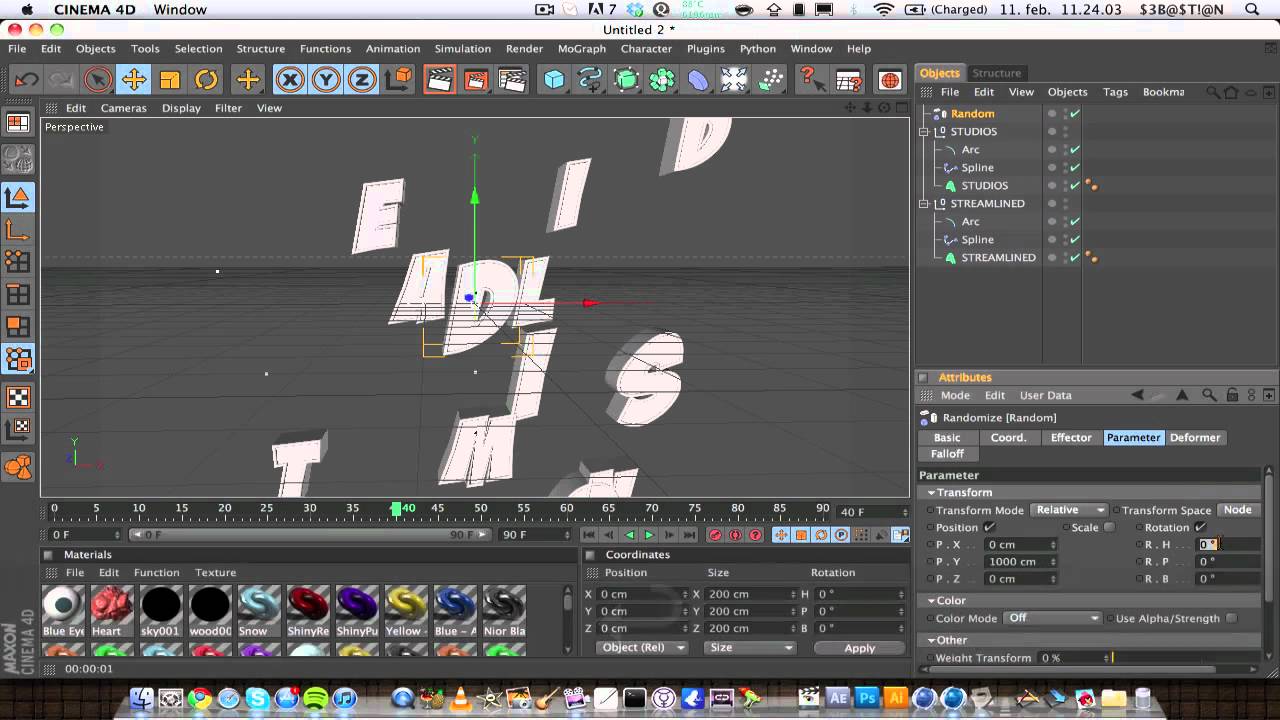Collapse the STREAMLINED tree group

click(x=925, y=204)
